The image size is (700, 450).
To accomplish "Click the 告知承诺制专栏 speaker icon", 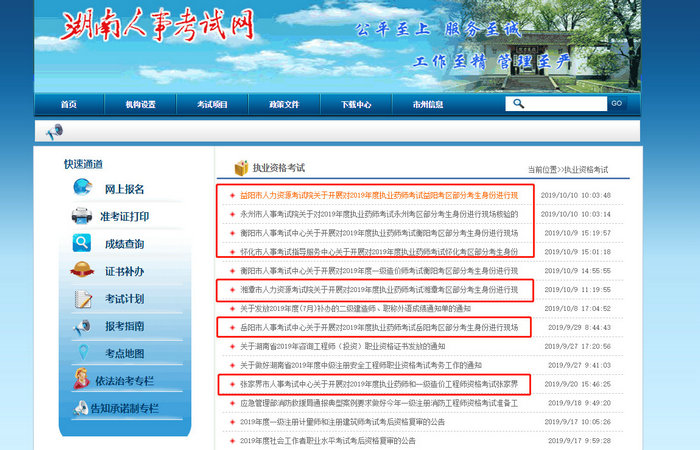I will tap(82, 408).
